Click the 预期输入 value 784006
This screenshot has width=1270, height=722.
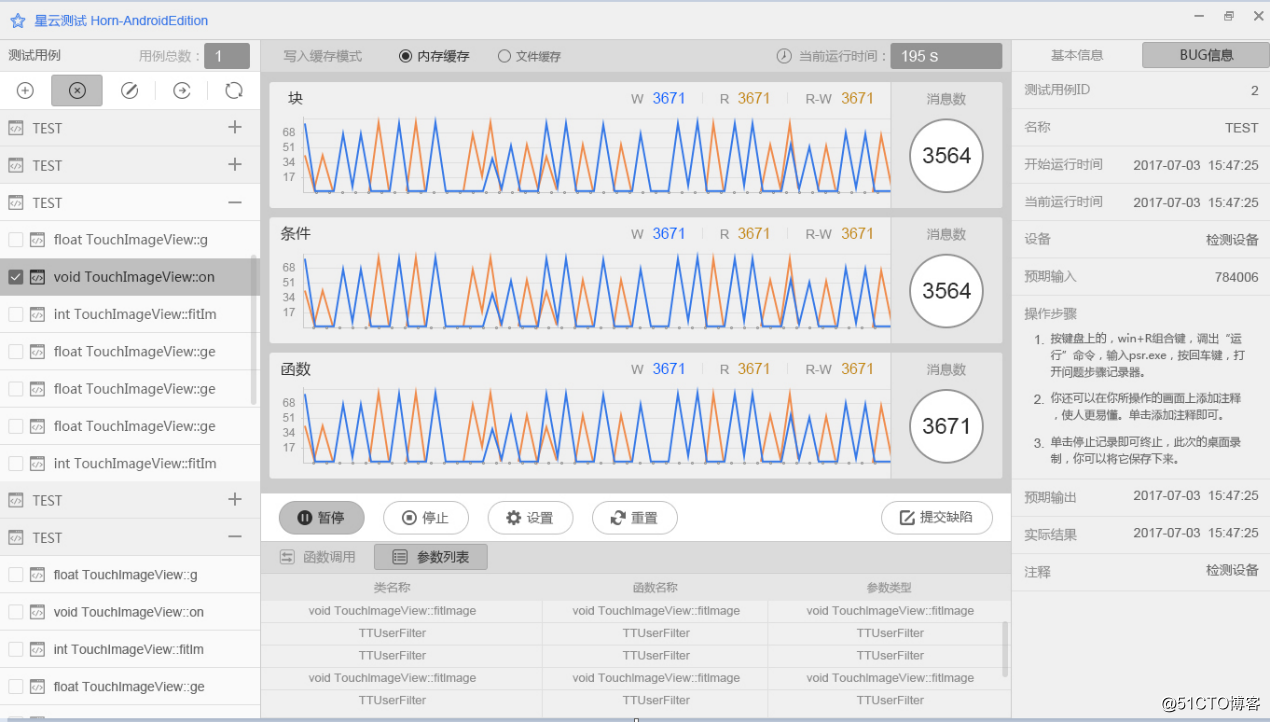point(1236,277)
